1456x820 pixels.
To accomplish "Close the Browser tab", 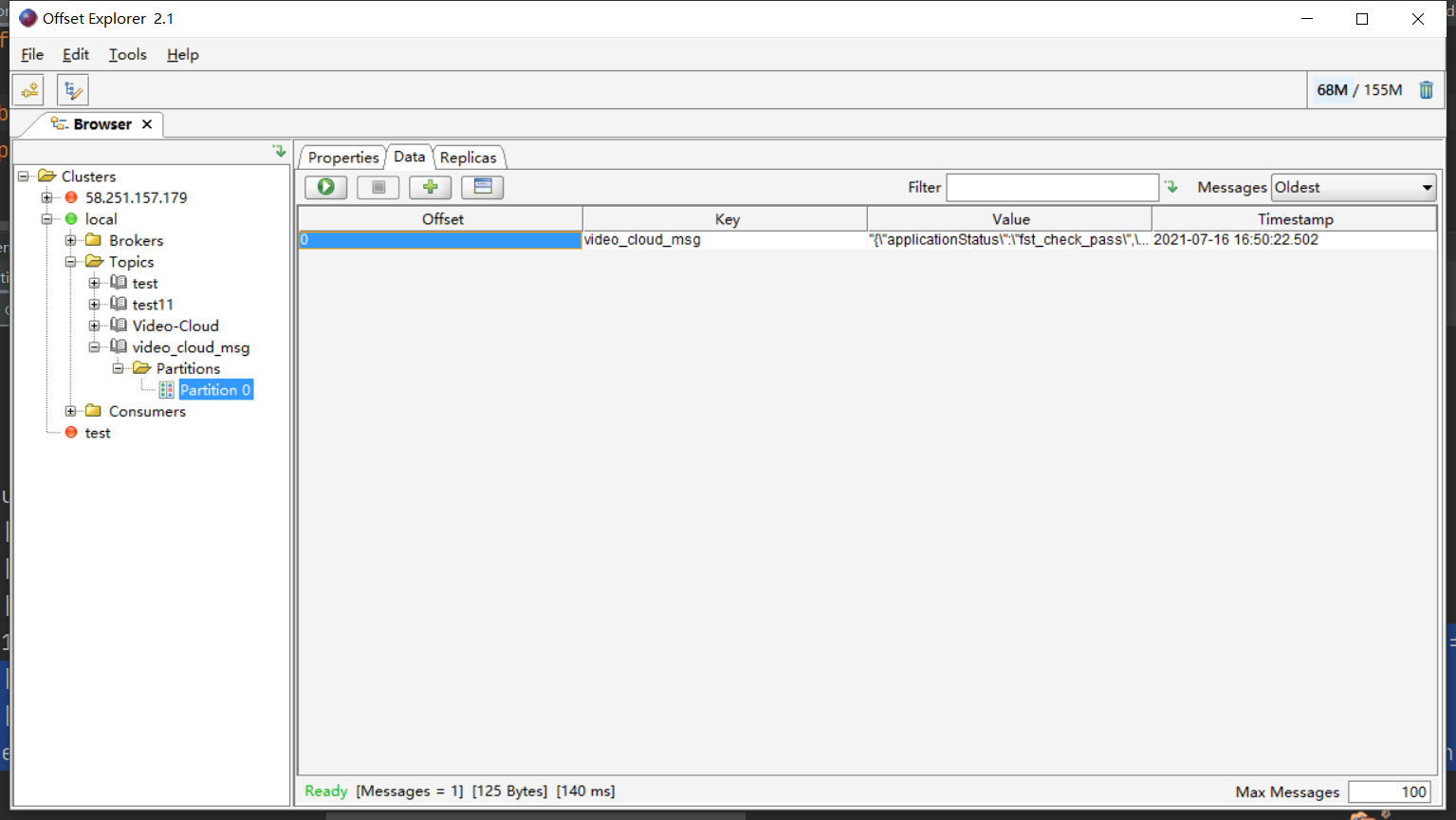I will [x=147, y=124].
